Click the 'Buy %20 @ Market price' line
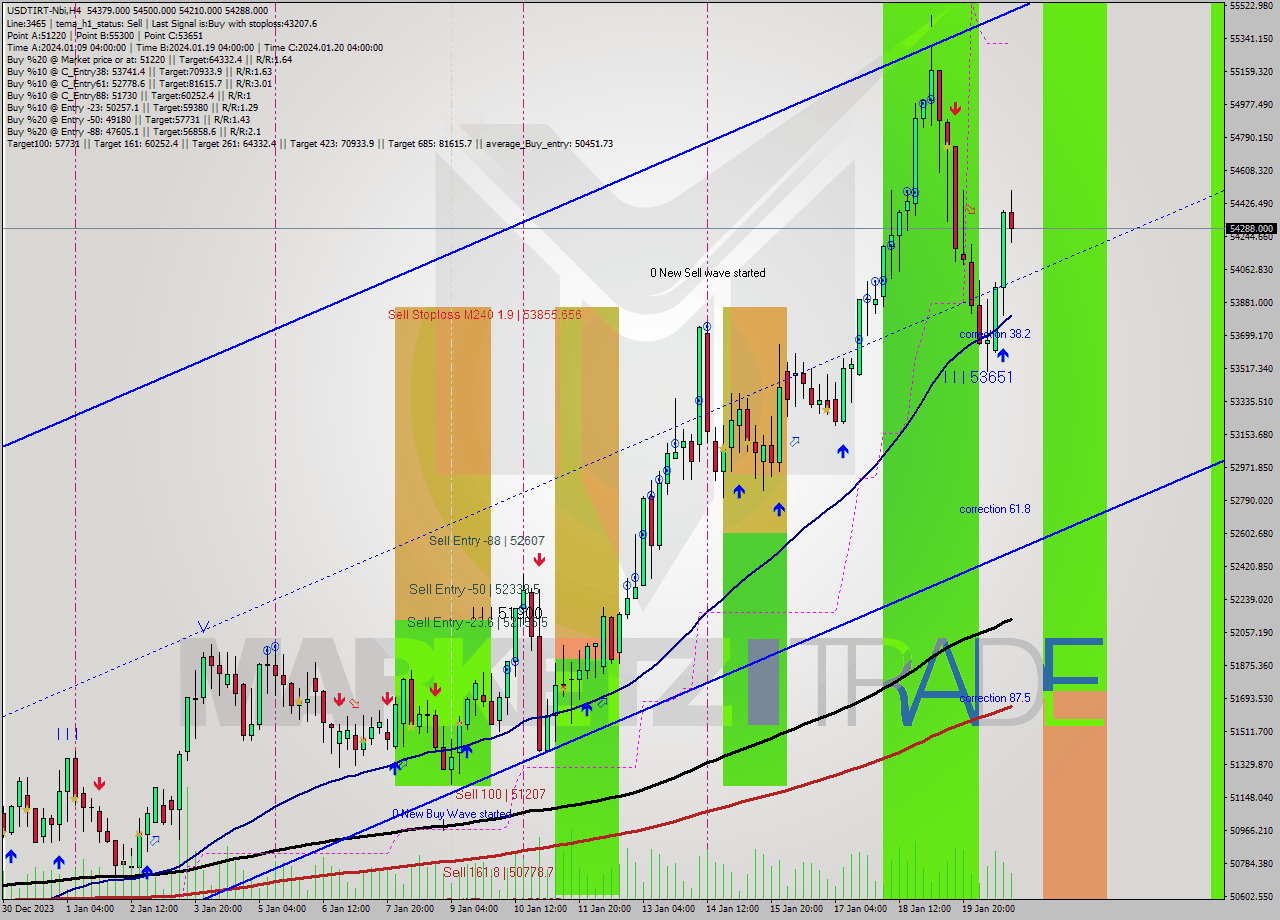Image resolution: width=1280 pixels, height=920 pixels. click(x=149, y=59)
